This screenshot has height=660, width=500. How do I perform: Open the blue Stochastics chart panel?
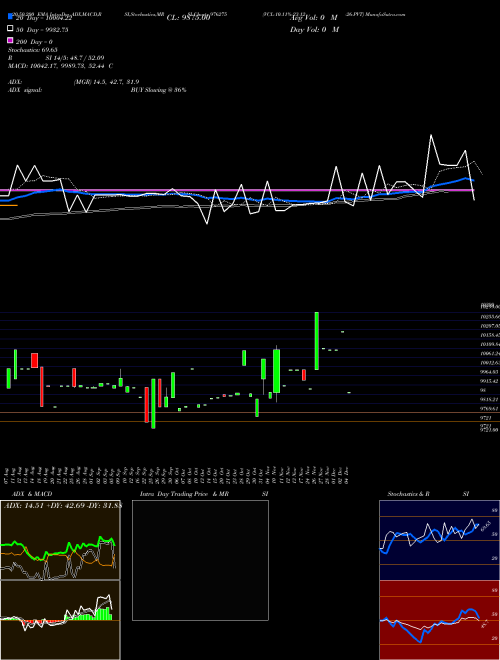pyautogui.click(x=439, y=540)
